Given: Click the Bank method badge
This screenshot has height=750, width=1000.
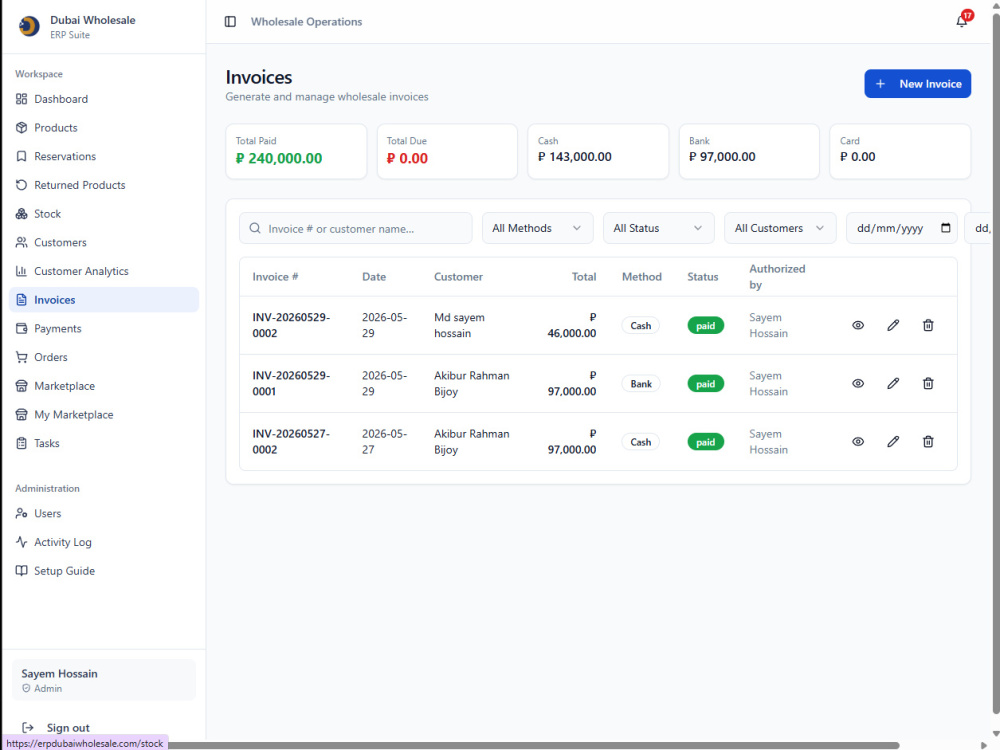Looking at the screenshot, I should click(x=641, y=383).
